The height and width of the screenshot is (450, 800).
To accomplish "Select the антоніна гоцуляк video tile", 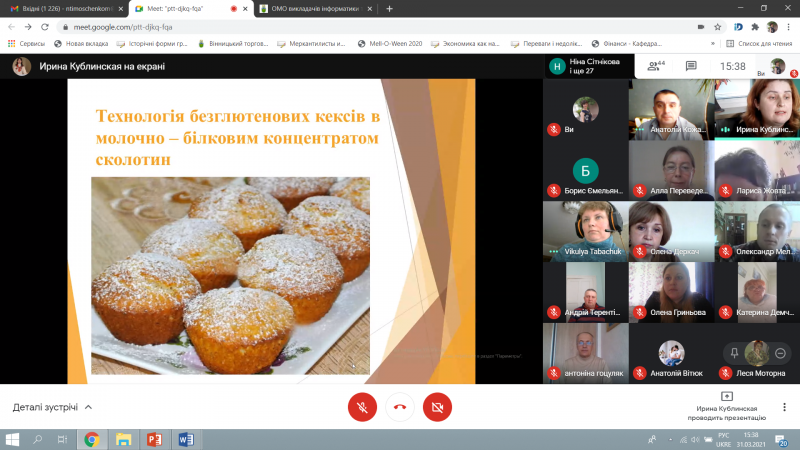I will [586, 354].
